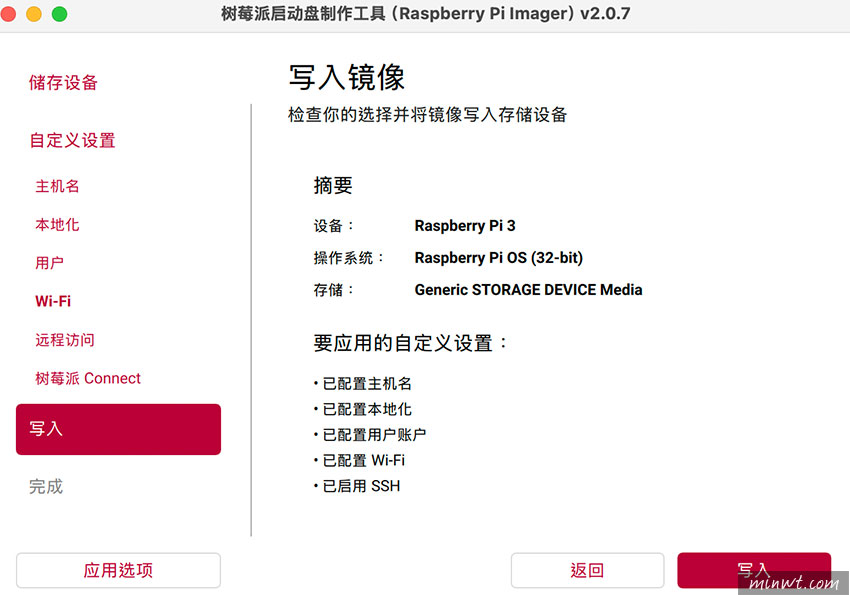Click Generic STORAGE DEVICE Media text

click(x=529, y=290)
